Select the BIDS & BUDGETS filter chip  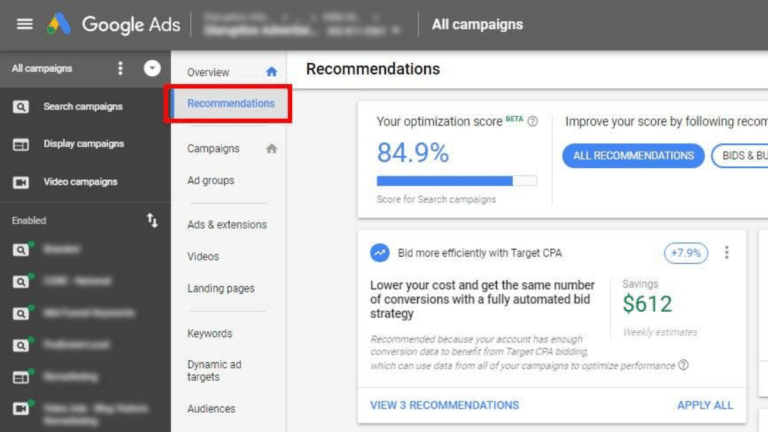pyautogui.click(x=741, y=156)
